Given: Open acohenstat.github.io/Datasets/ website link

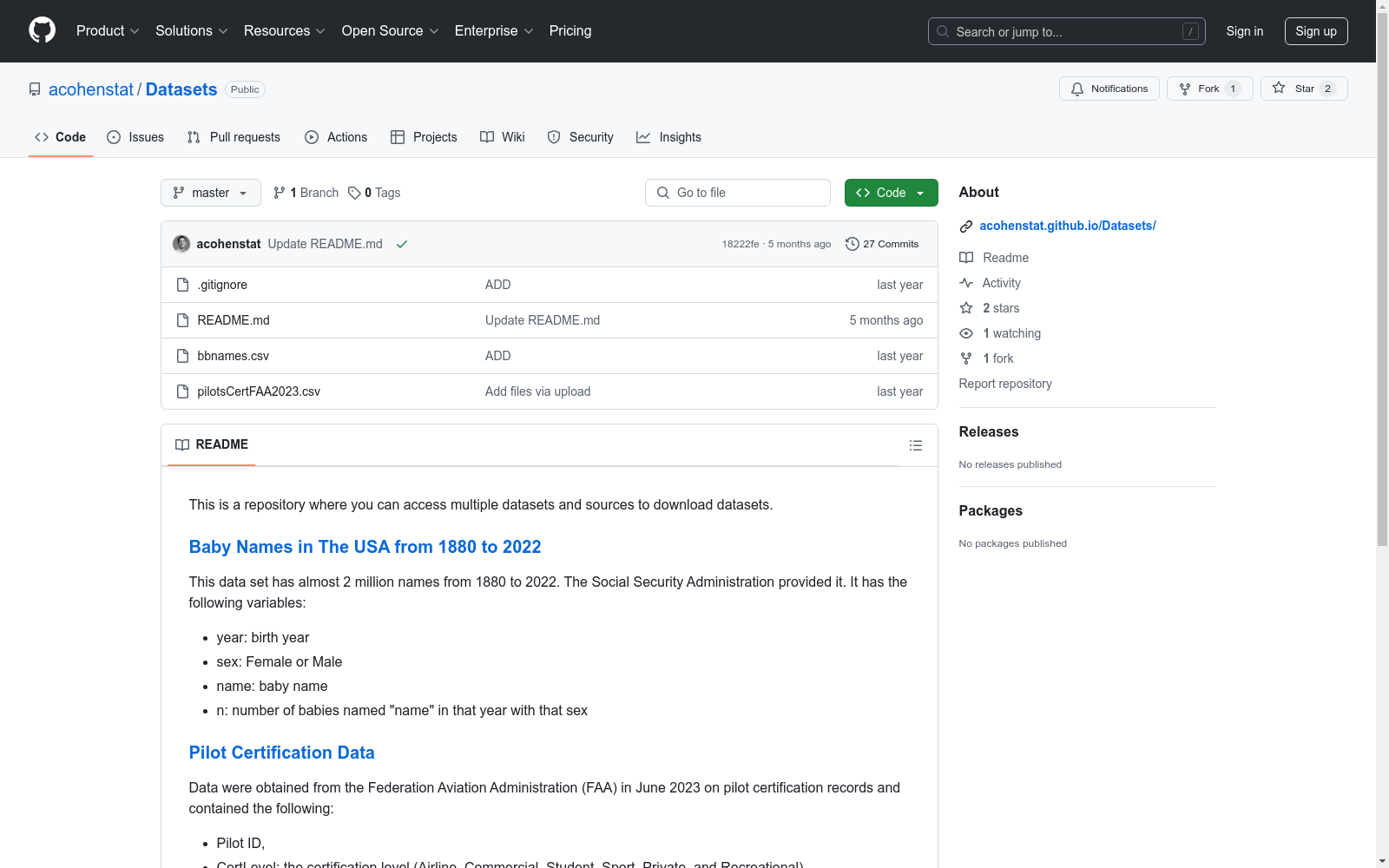Looking at the screenshot, I should point(1068,226).
